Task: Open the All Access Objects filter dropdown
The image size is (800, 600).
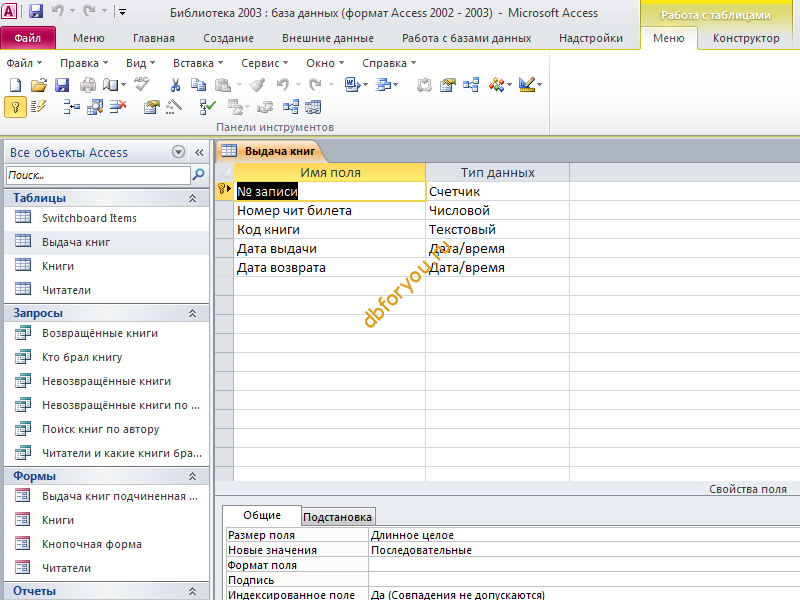Action: (x=178, y=152)
